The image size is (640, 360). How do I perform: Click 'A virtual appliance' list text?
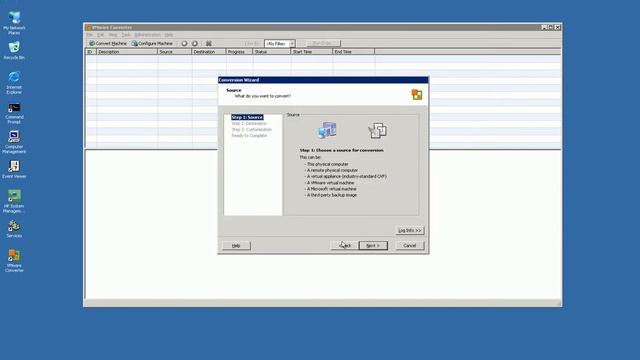tap(347, 176)
